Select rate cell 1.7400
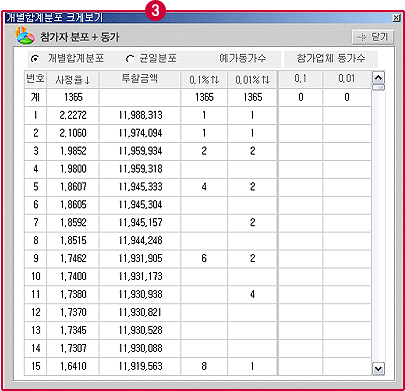The image size is (405, 391). click(73, 277)
